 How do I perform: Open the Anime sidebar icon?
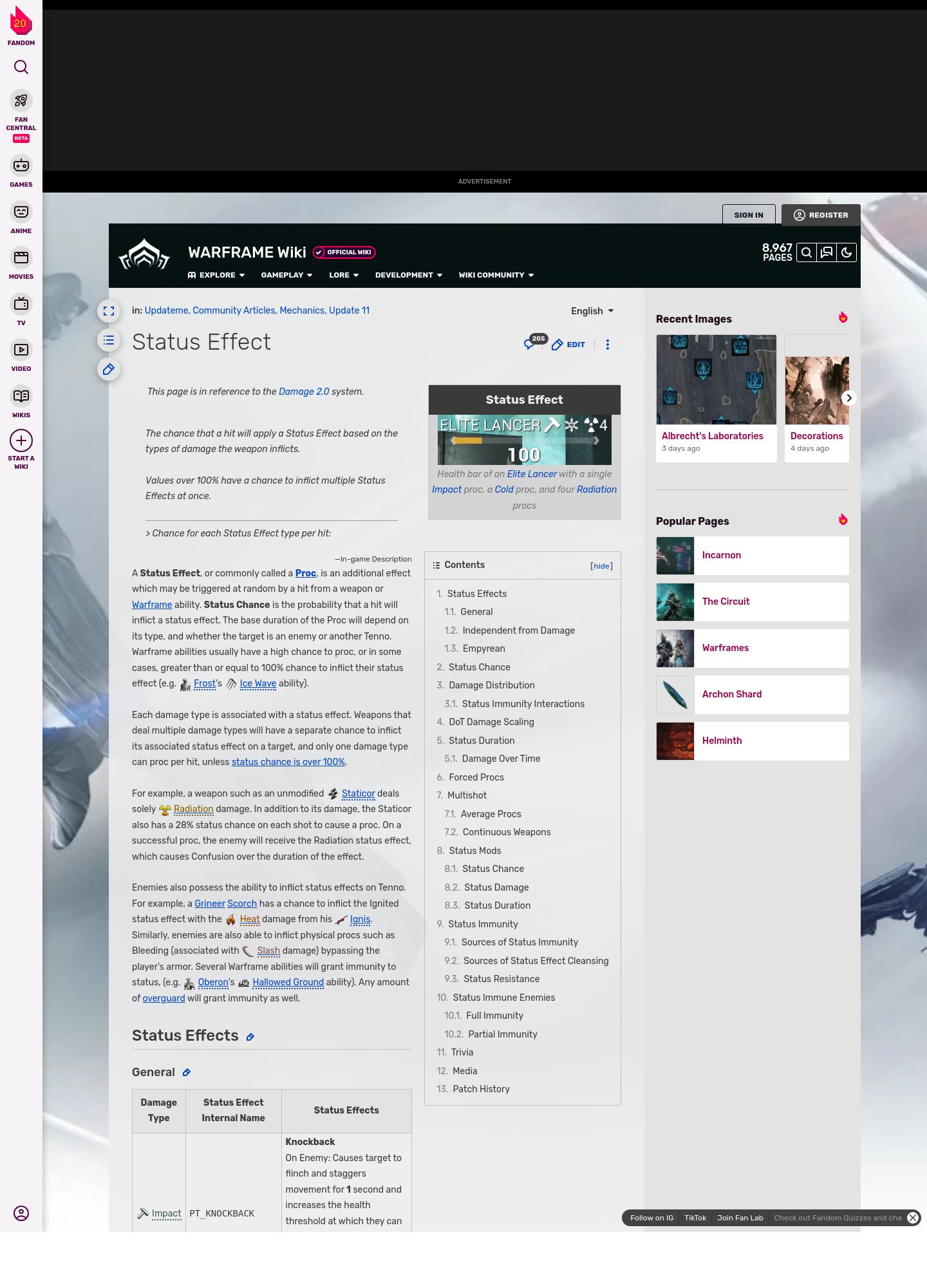(21, 212)
